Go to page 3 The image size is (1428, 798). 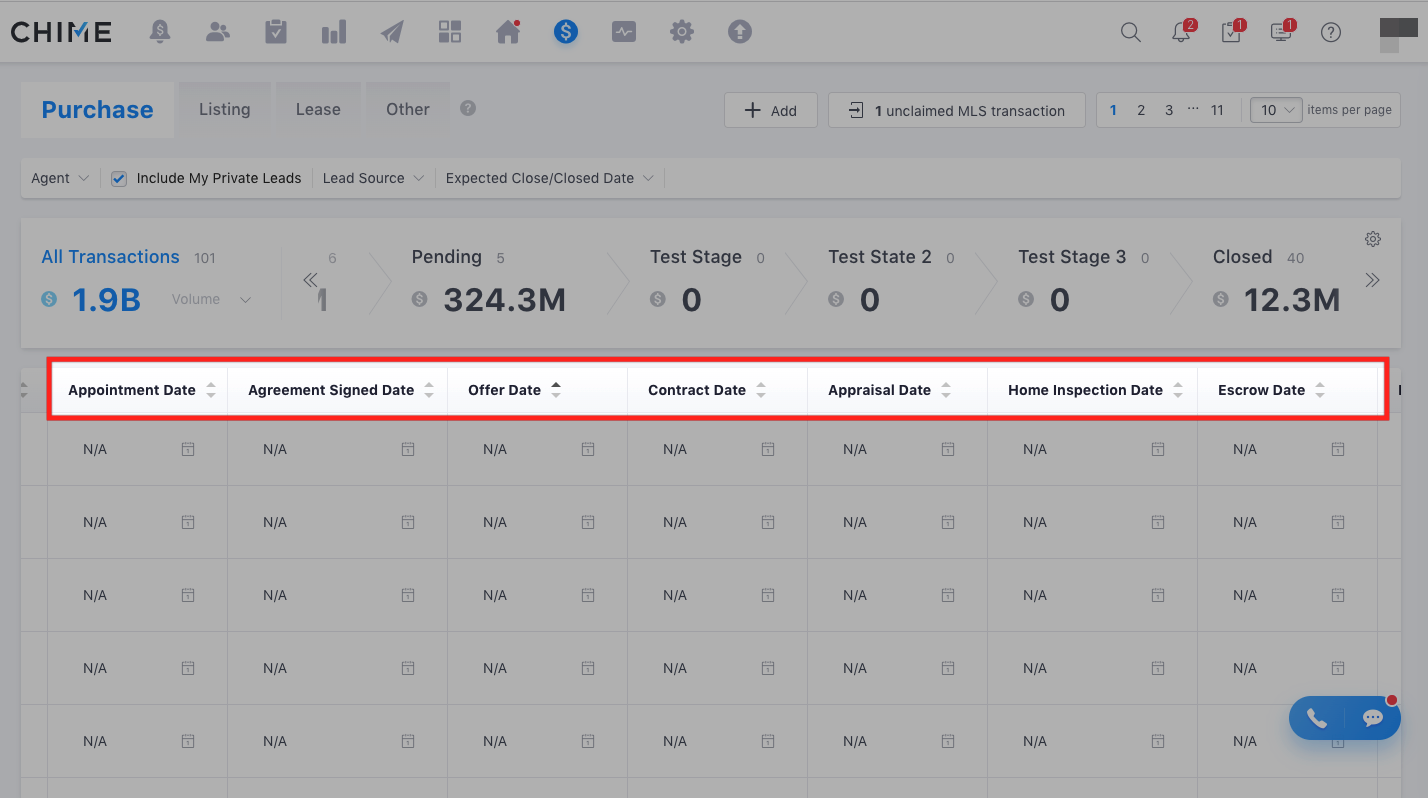[1169, 110]
